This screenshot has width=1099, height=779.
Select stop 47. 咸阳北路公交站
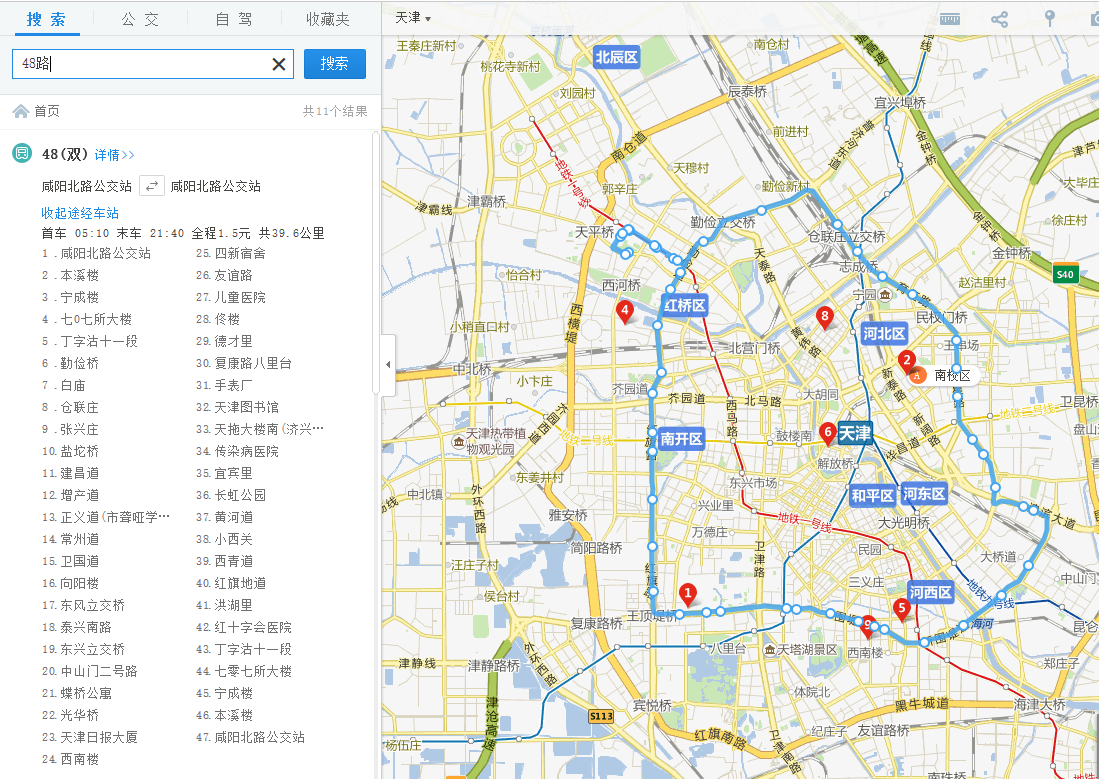pyautogui.click(x=250, y=737)
